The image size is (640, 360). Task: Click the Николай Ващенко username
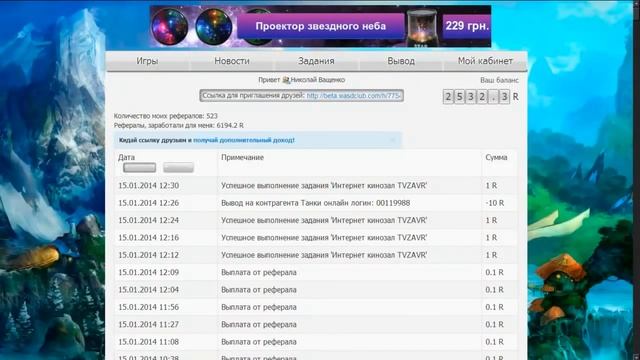tap(318, 80)
